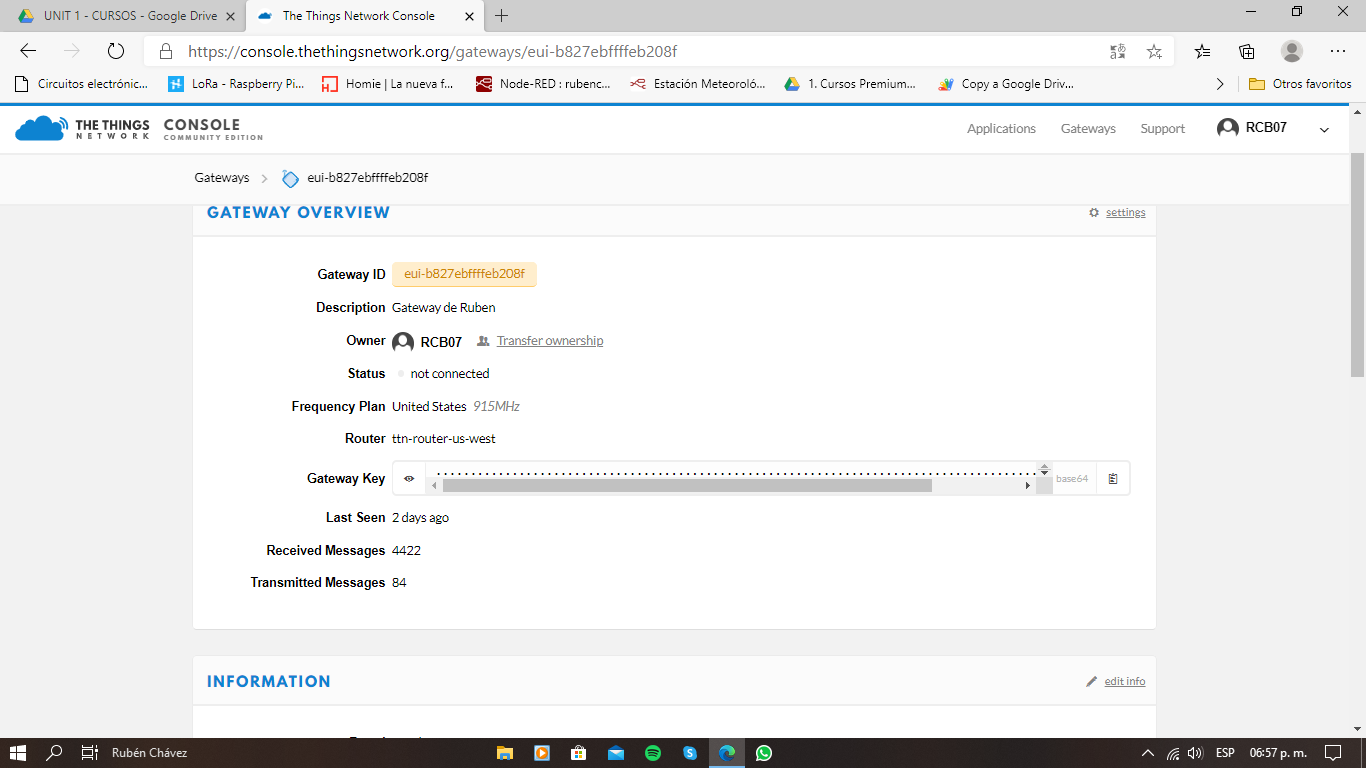Refresh the current page

click(115, 51)
